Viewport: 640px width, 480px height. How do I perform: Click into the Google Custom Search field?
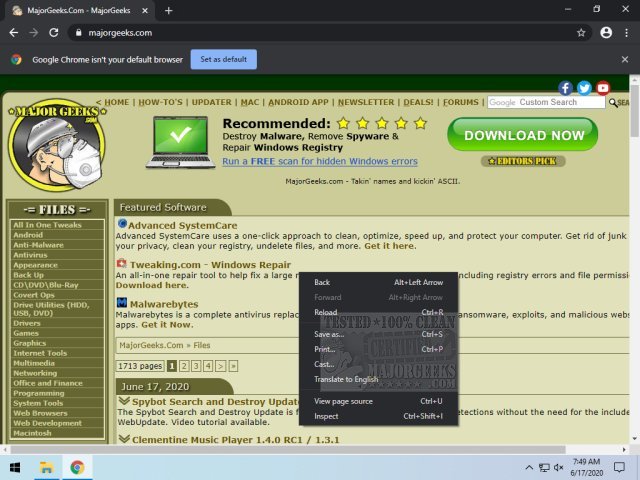[545, 102]
